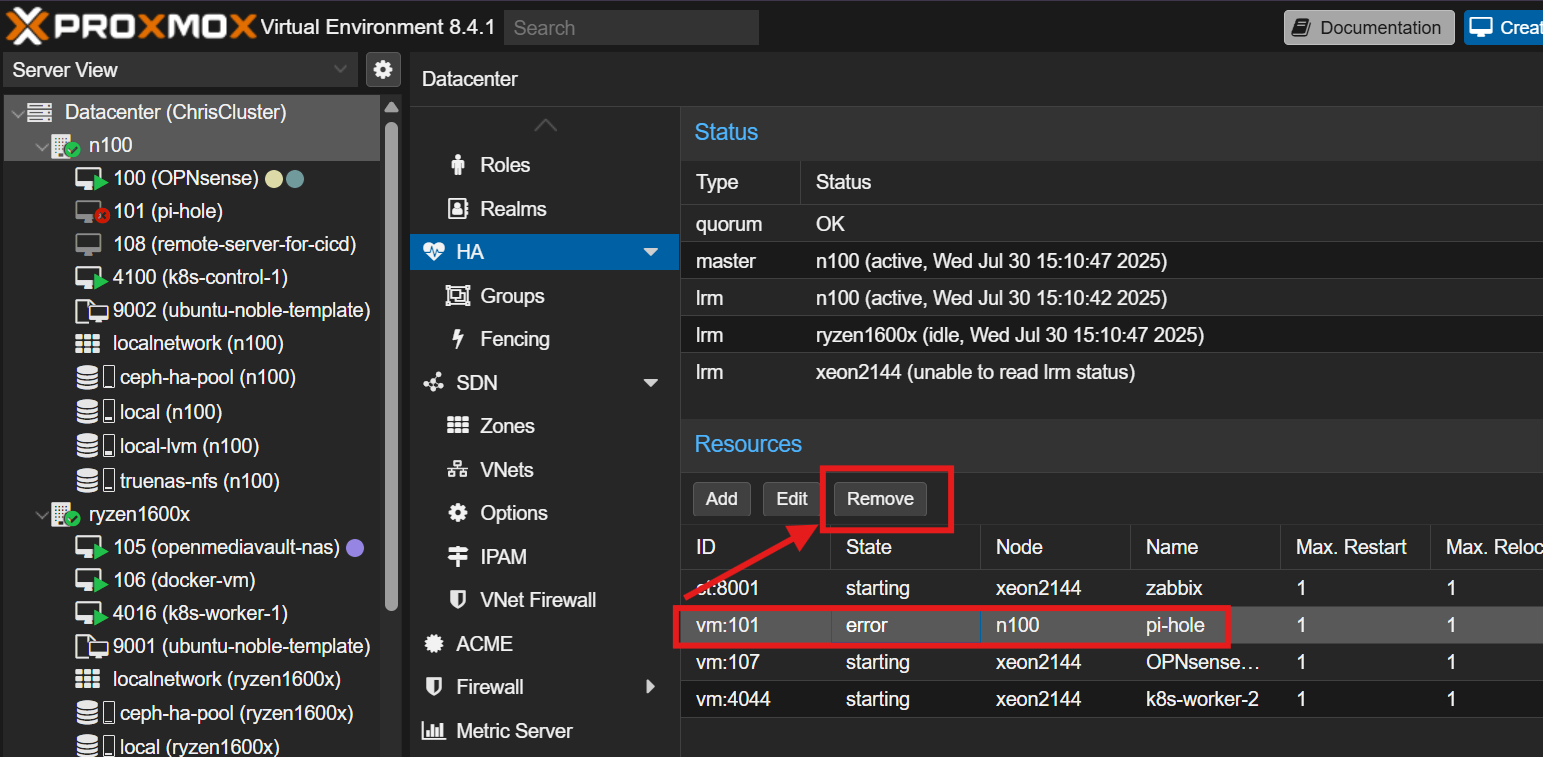Screen dimensions: 1543x757
Task: Click the 9001 ubuntu-noble-template icon
Action: (91, 647)
